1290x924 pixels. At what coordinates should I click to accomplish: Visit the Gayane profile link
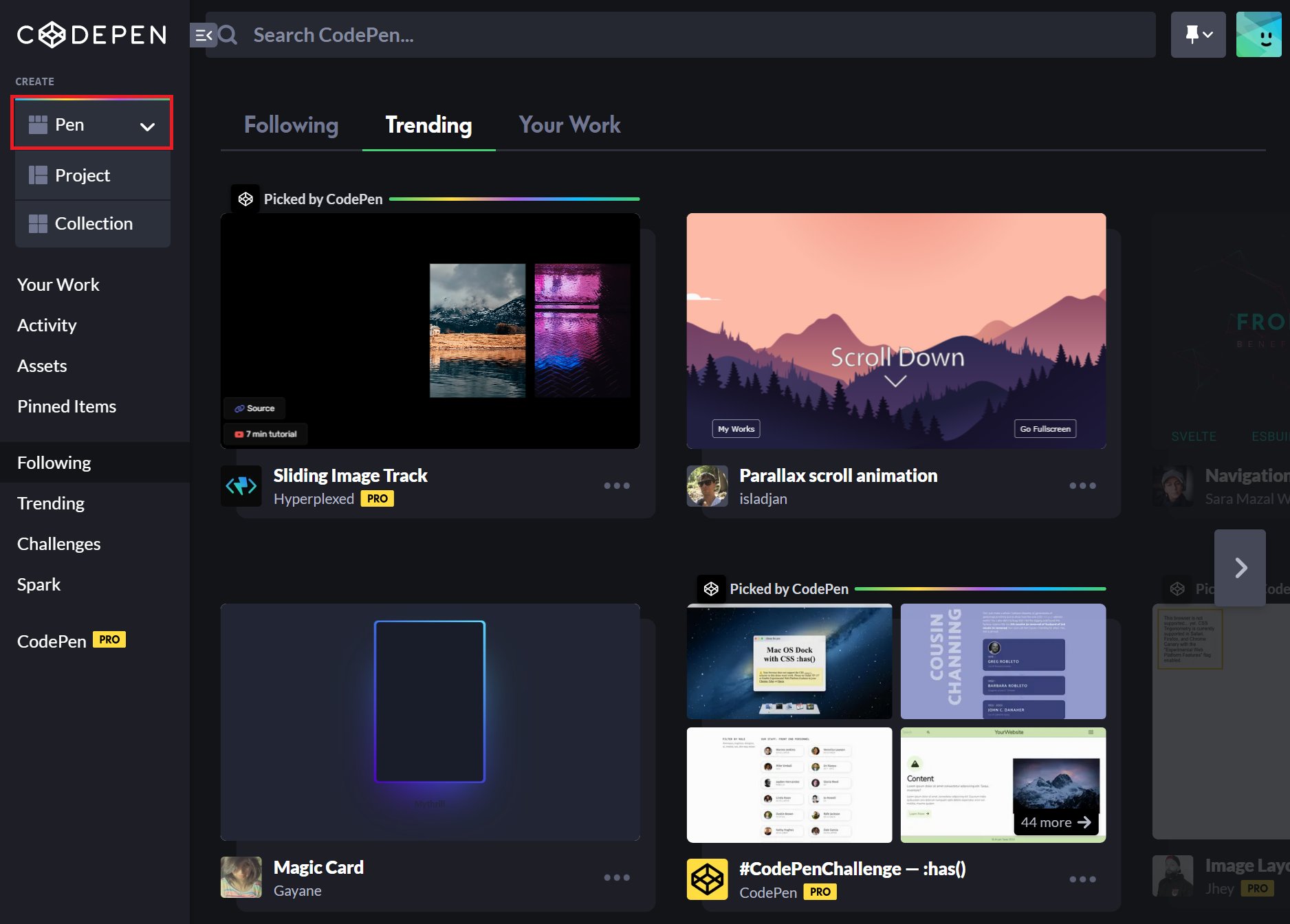pyautogui.click(x=298, y=891)
